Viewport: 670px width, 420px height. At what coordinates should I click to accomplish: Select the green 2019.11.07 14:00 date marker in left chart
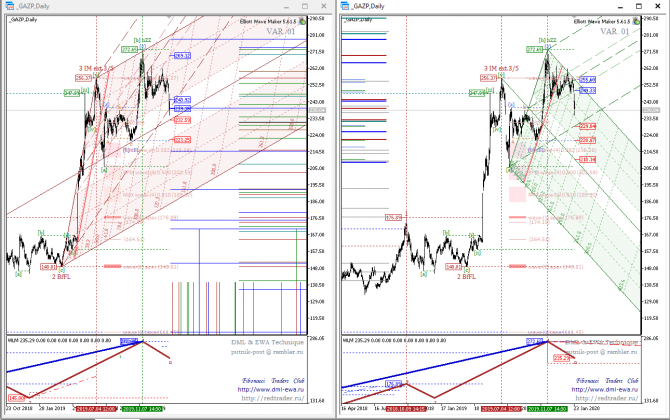142,409
